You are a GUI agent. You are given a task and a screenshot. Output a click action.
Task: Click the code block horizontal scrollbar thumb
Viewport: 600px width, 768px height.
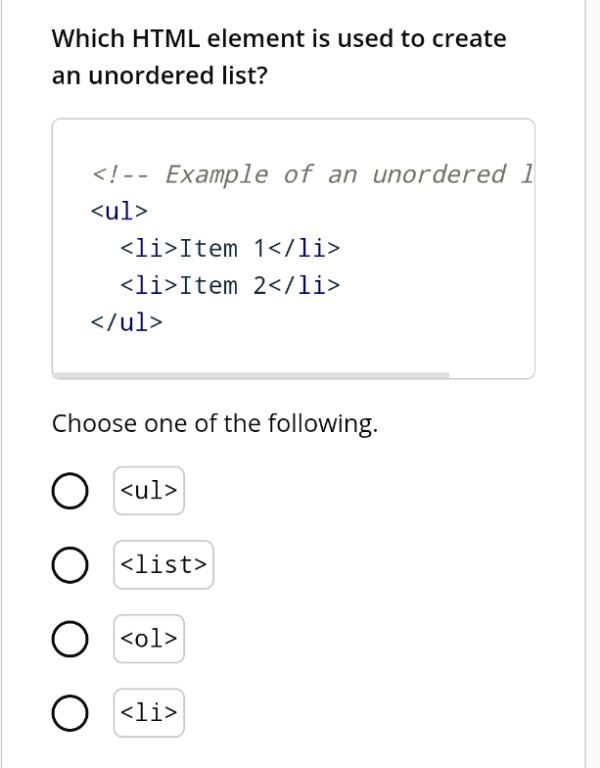250,376
